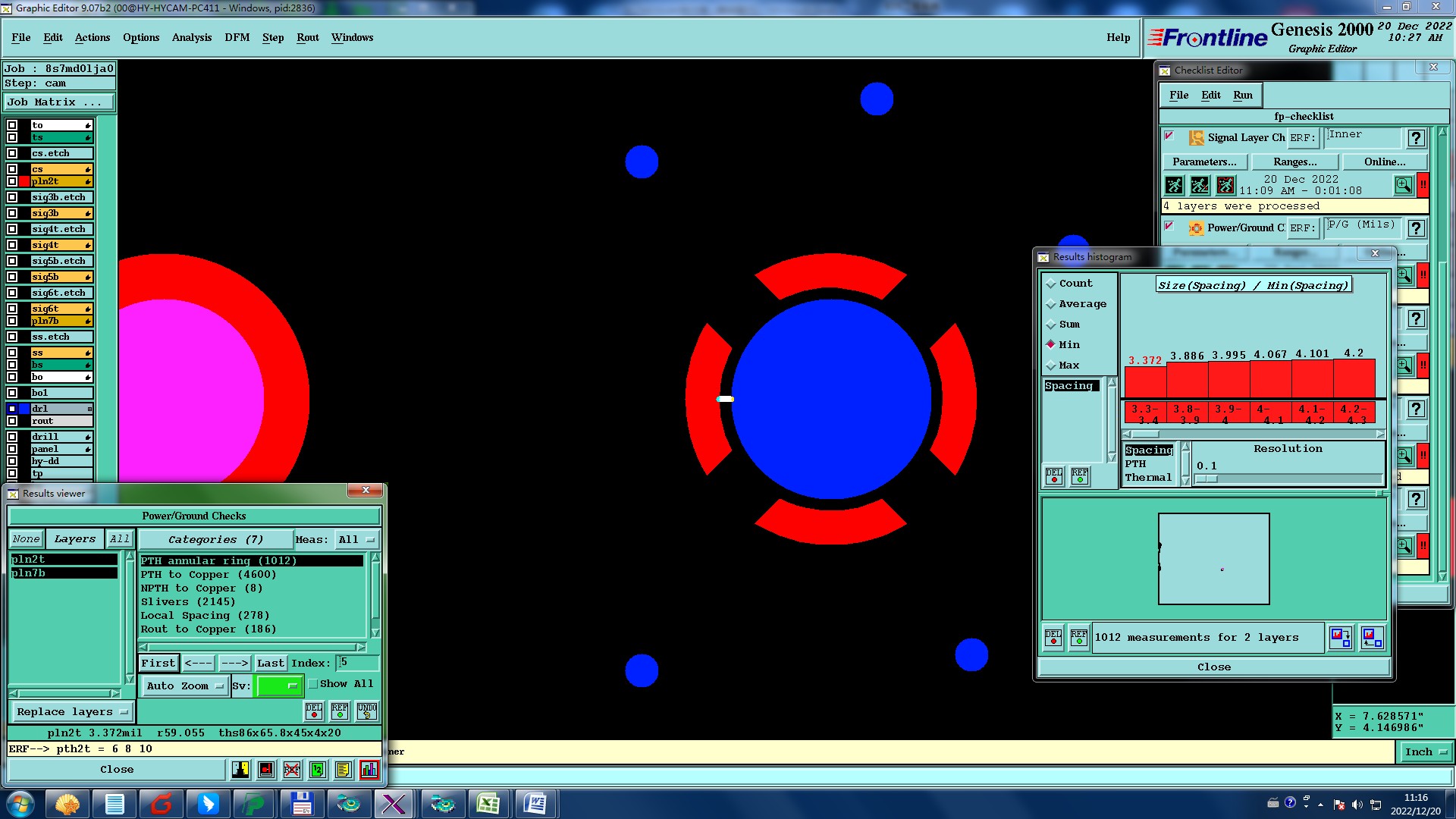The height and width of the screenshot is (819, 1456).
Task: Open the Analysis menu
Action: point(192,38)
